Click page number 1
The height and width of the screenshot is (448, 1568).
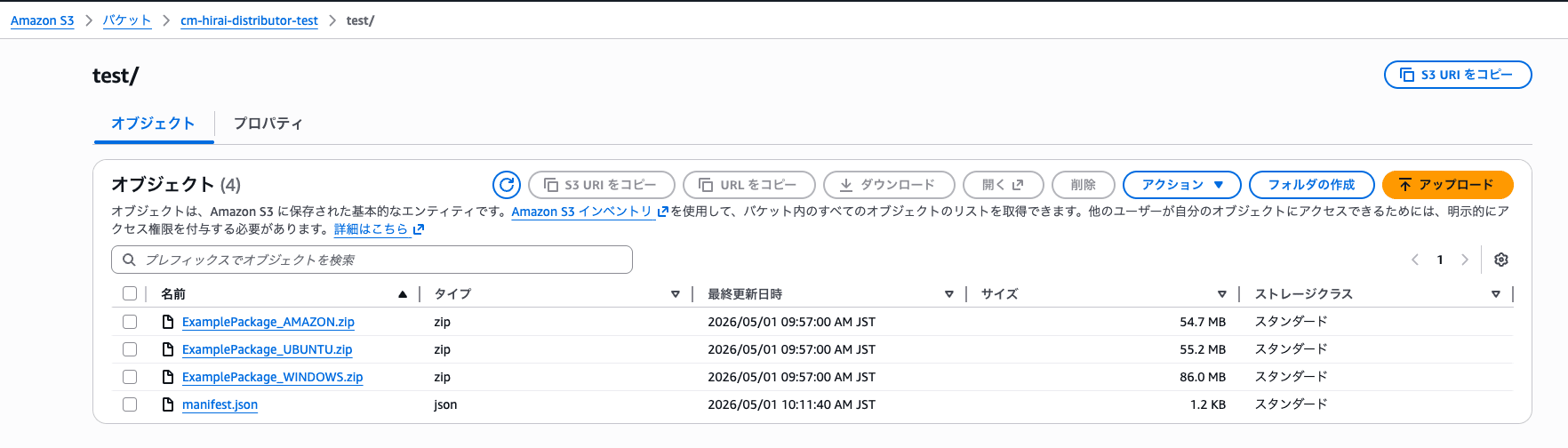click(1440, 260)
